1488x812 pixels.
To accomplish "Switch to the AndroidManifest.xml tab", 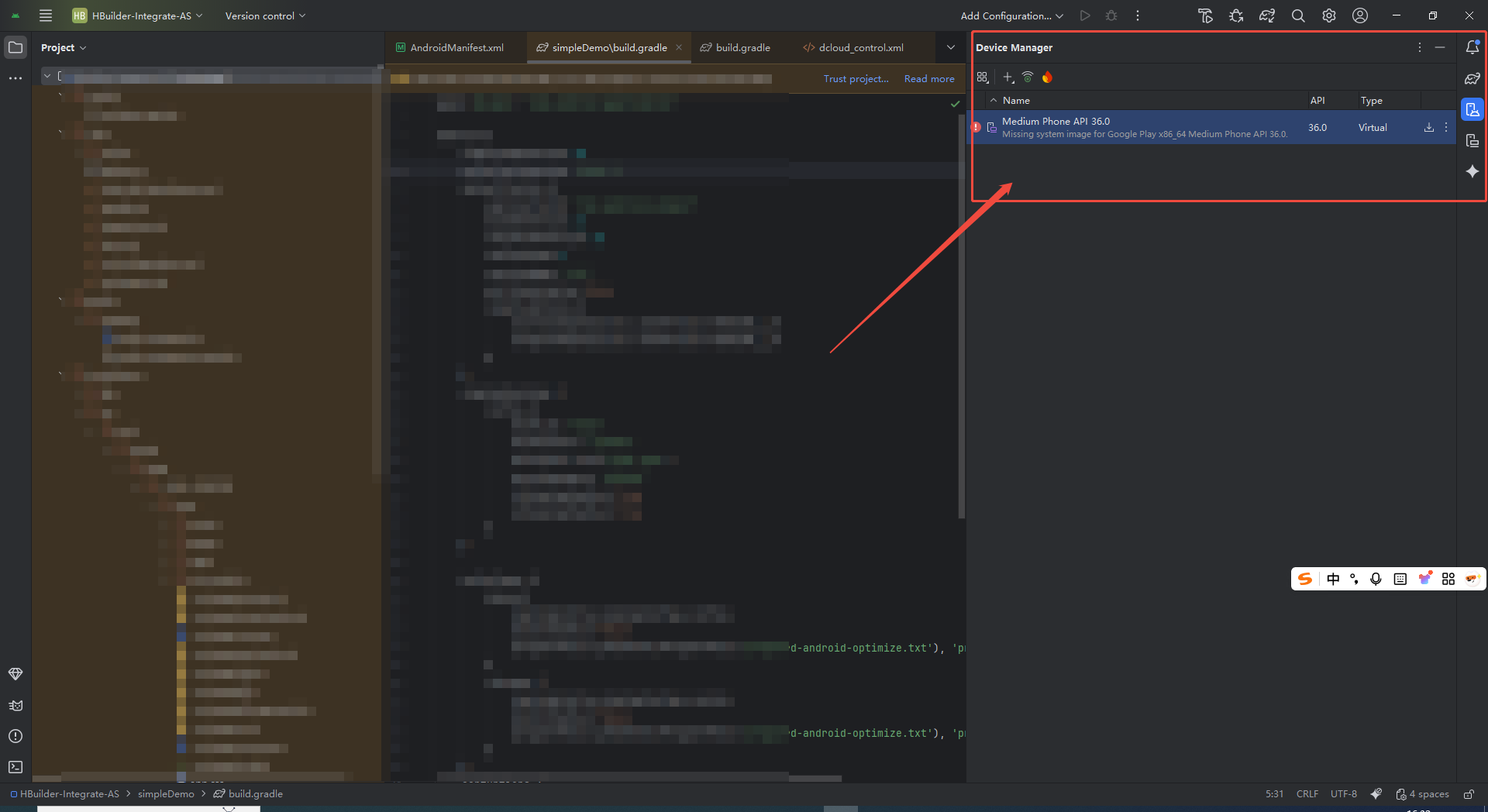I will (456, 47).
